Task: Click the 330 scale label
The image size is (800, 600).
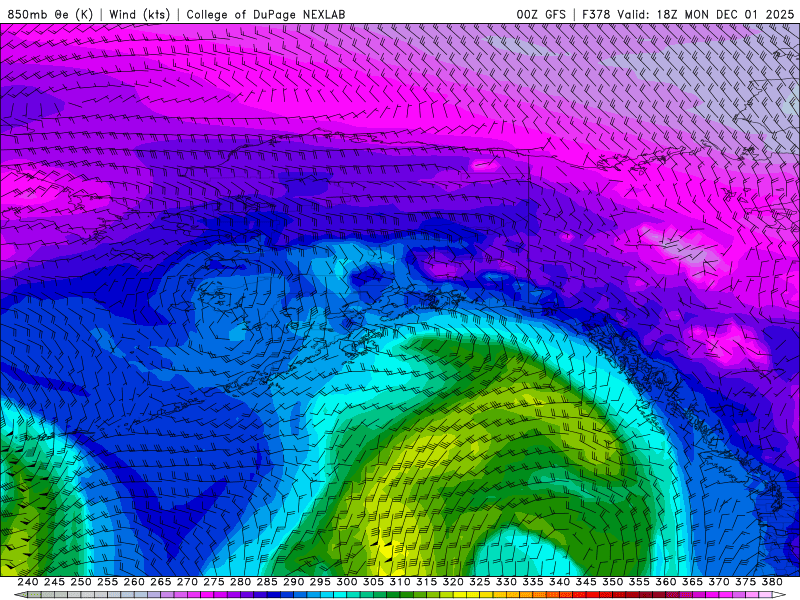Action: click(506, 582)
